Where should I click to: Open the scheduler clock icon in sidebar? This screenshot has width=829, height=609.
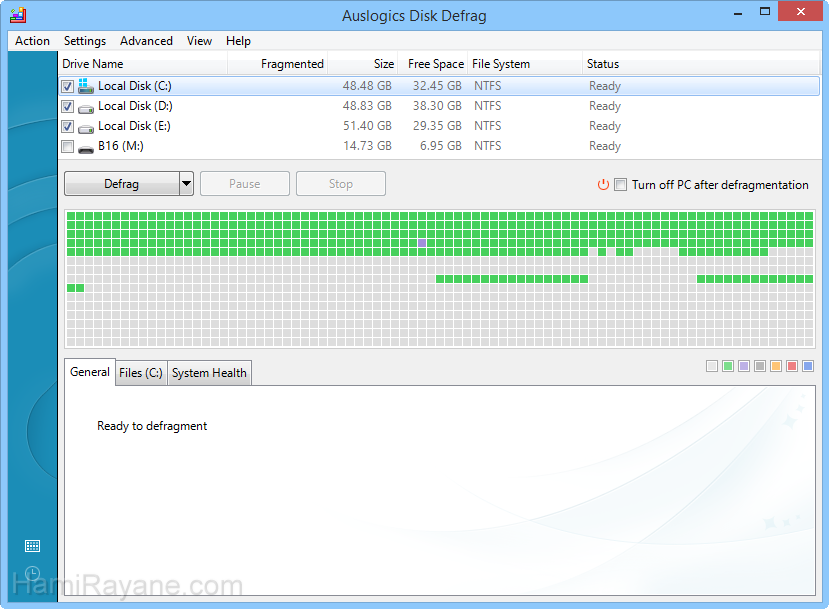[x=32, y=574]
